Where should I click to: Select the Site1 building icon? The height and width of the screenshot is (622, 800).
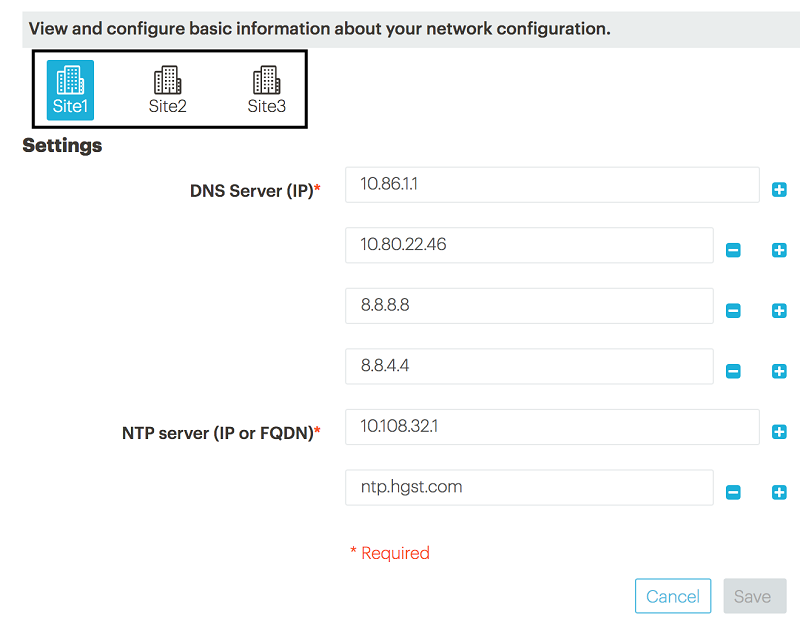tap(70, 90)
